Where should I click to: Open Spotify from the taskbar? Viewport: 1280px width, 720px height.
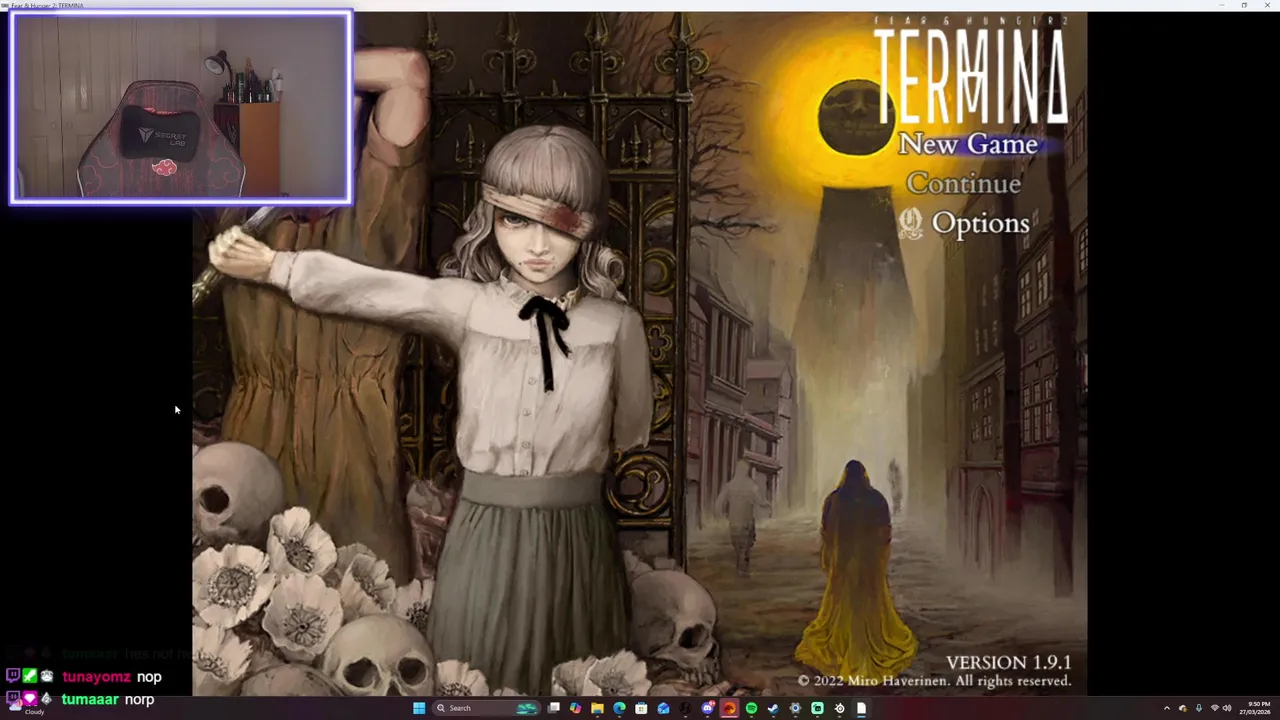tap(751, 708)
